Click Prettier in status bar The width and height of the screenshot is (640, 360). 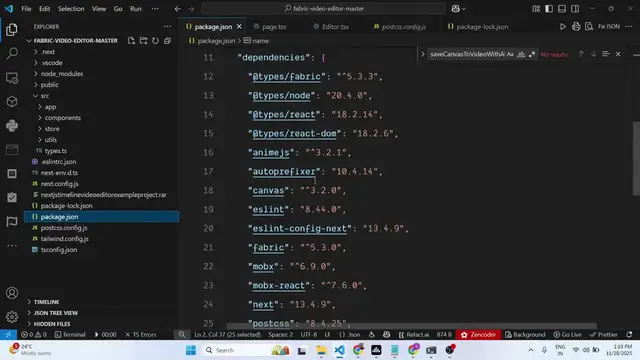(x=604, y=335)
